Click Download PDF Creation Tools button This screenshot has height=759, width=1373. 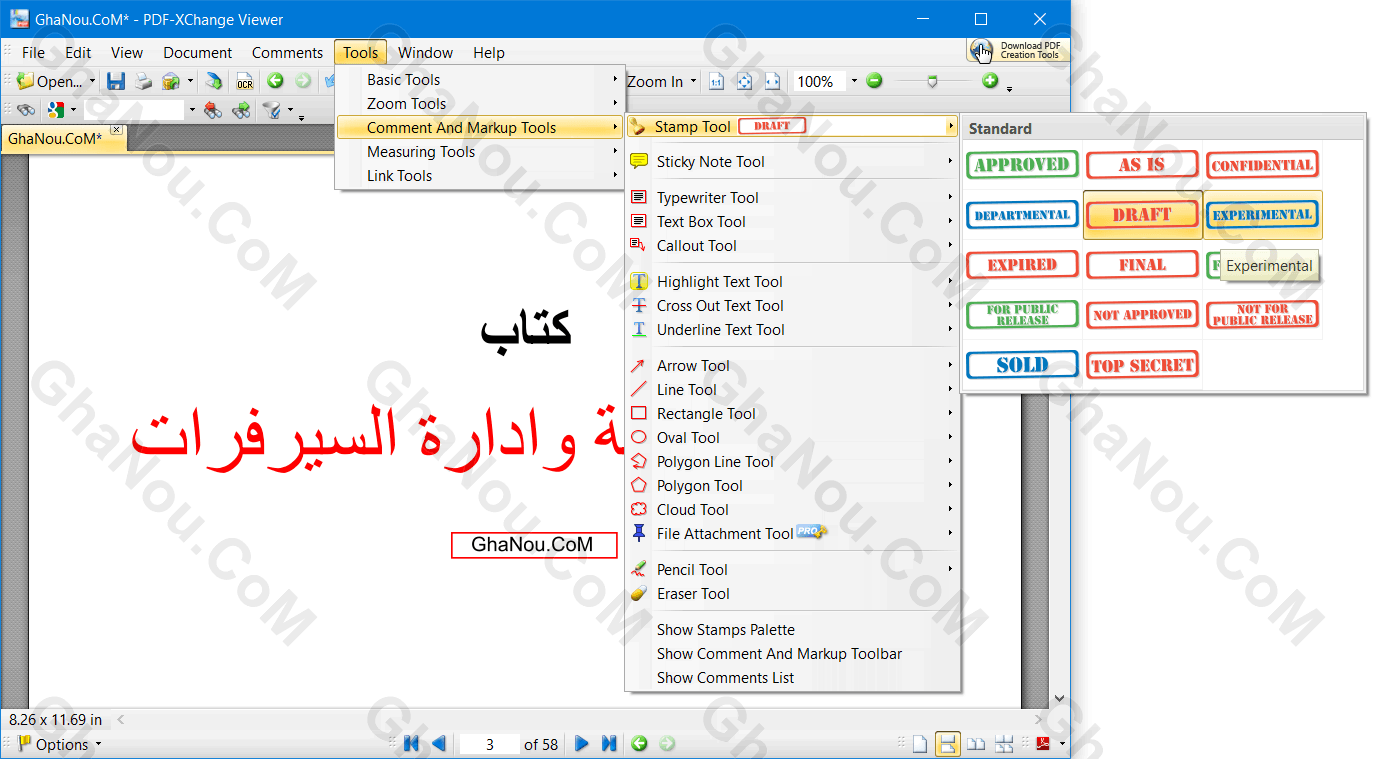pyautogui.click(x=1017, y=50)
